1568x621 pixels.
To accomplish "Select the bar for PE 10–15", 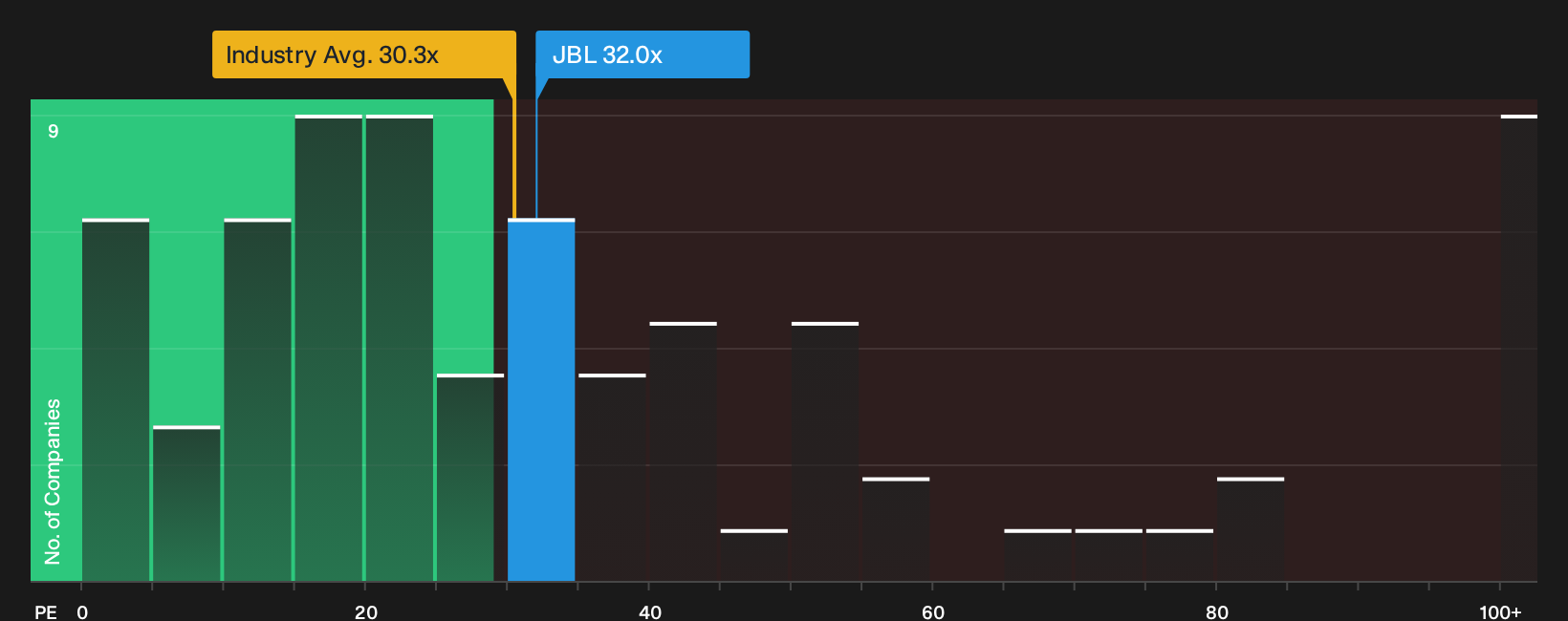I will 258,400.
